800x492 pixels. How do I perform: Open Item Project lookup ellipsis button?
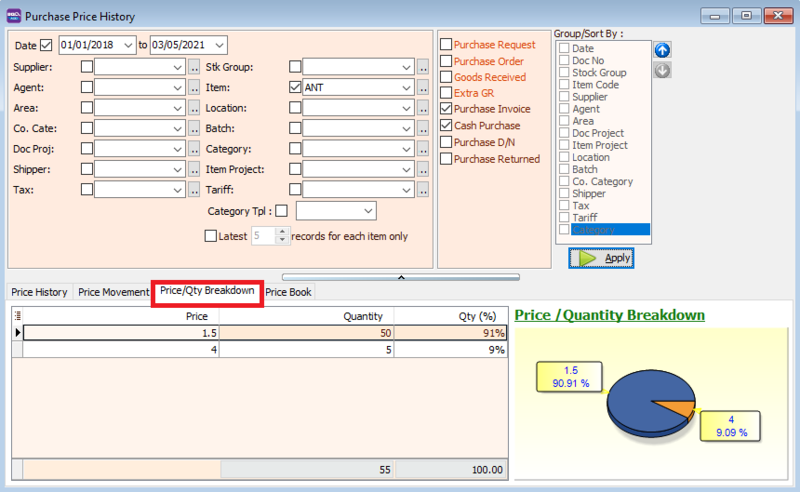coord(423,169)
